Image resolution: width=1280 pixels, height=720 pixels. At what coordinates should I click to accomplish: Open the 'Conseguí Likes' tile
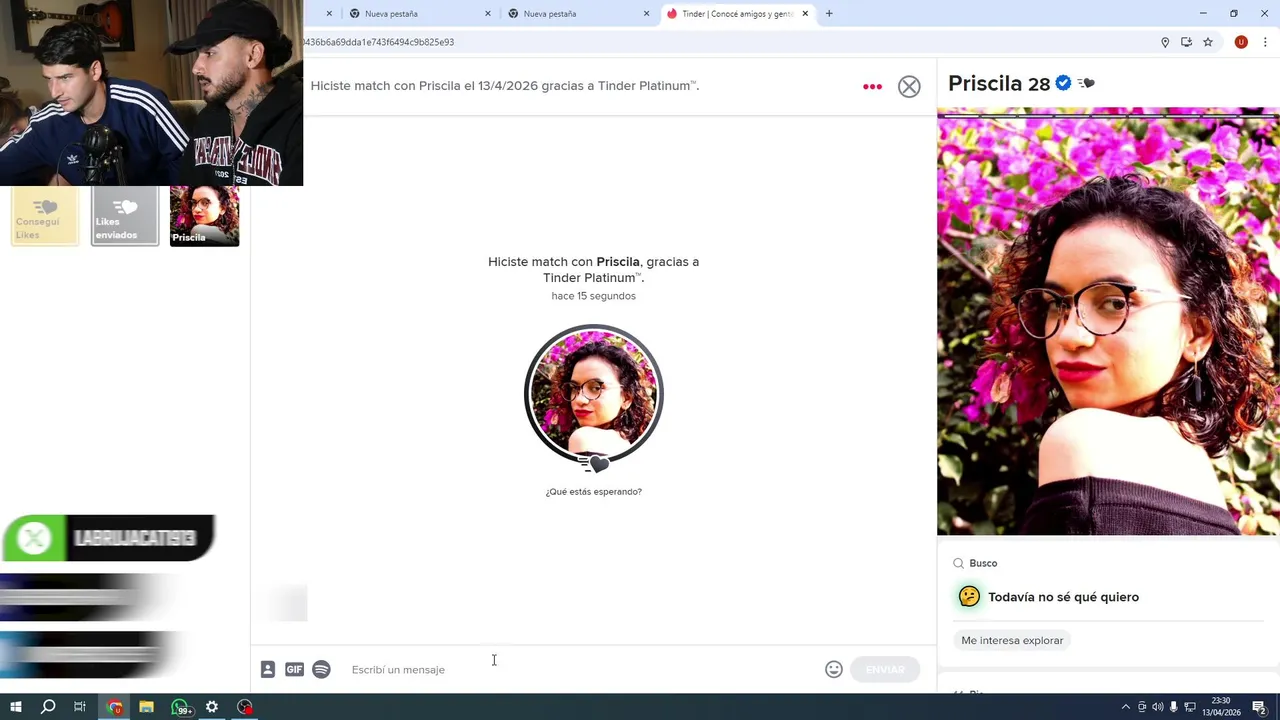point(45,216)
